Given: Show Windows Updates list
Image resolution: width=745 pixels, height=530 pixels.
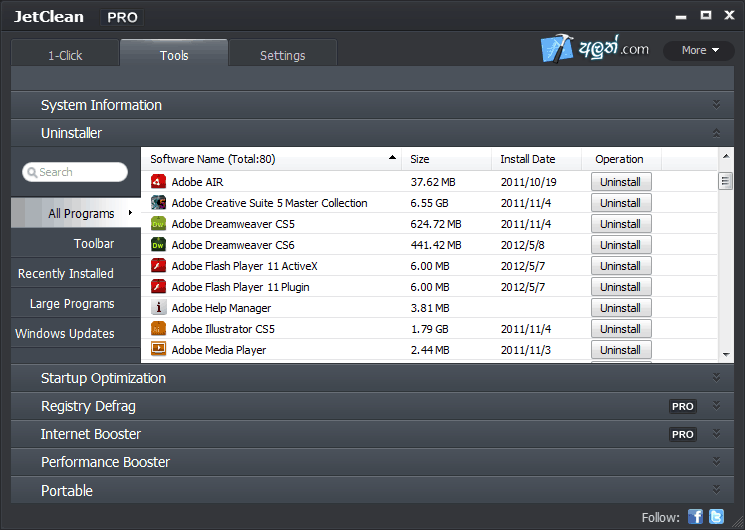Looking at the screenshot, I should (76, 333).
